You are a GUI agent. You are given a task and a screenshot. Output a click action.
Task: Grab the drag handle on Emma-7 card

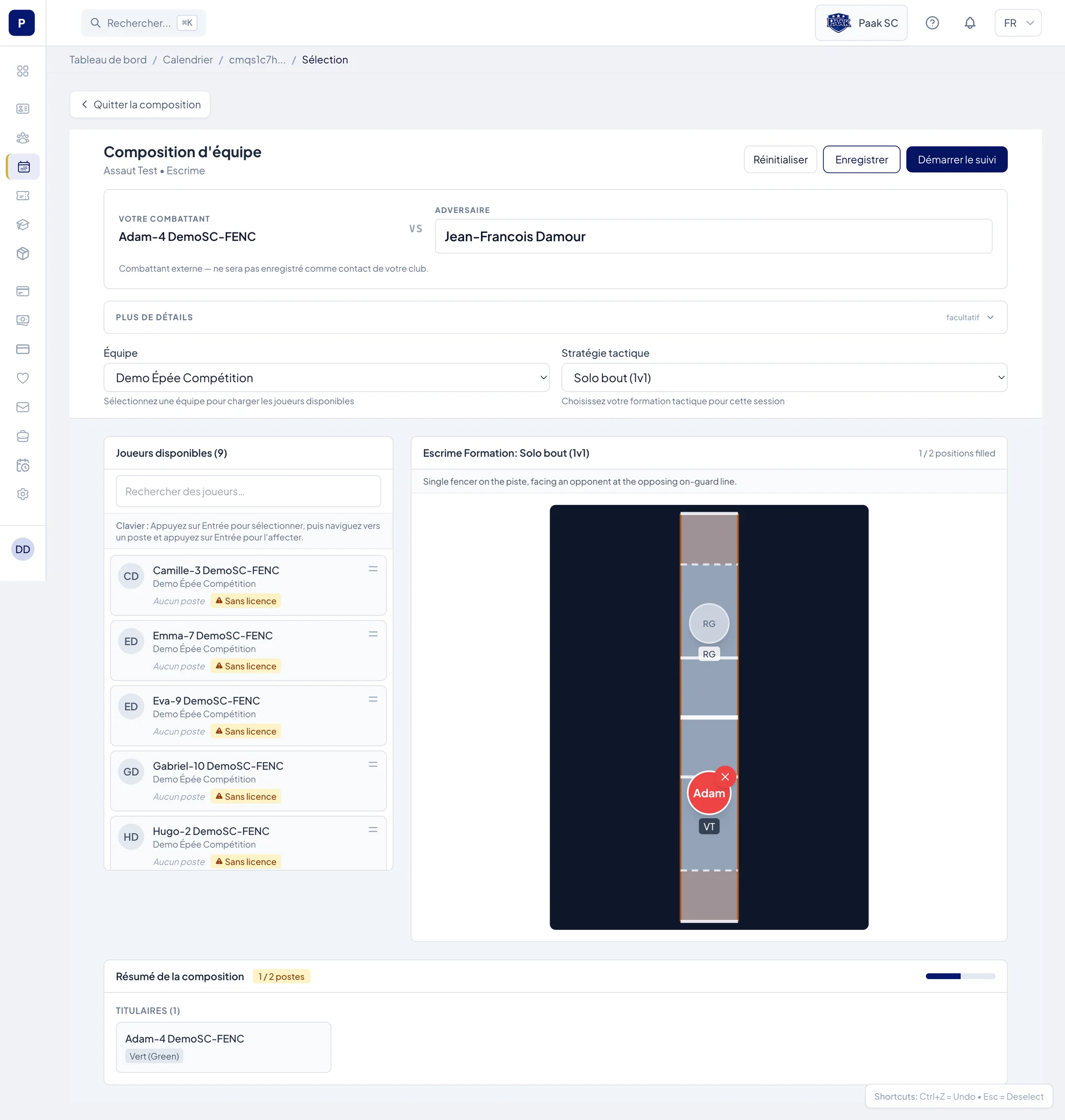[x=373, y=634]
